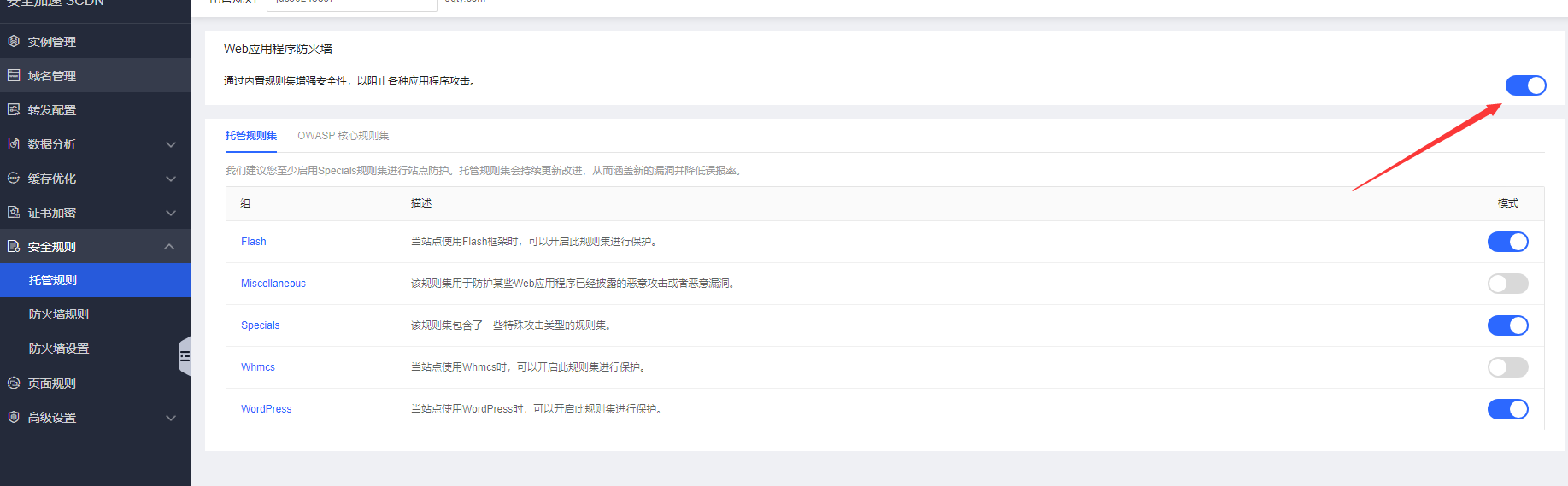Image resolution: width=1568 pixels, height=486 pixels.
Task: Collapse the 安全规则 menu chevron
Action: [169, 246]
